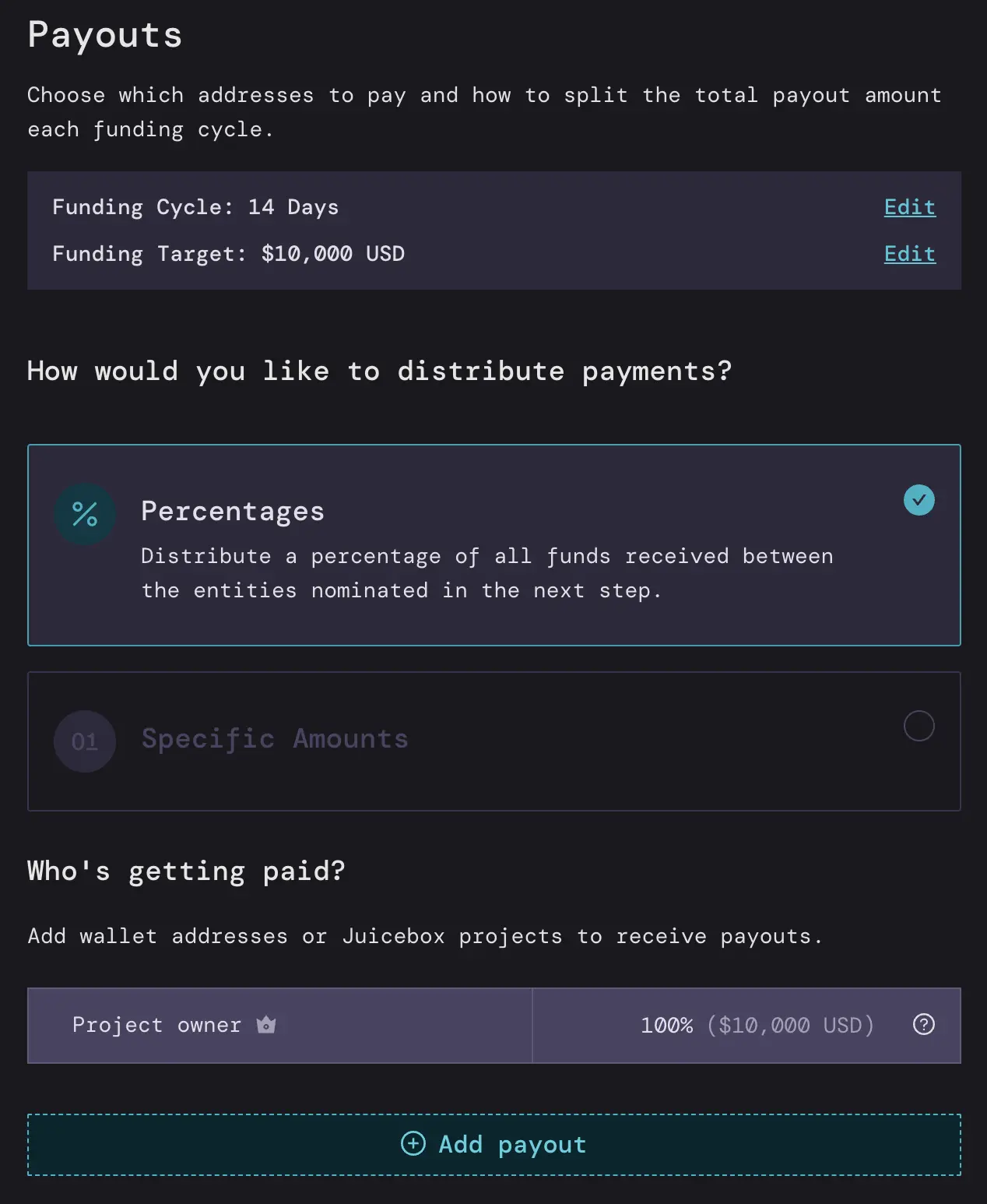Toggle the empty radio circle on Specific Amounts
The image size is (987, 1204).
click(919, 726)
